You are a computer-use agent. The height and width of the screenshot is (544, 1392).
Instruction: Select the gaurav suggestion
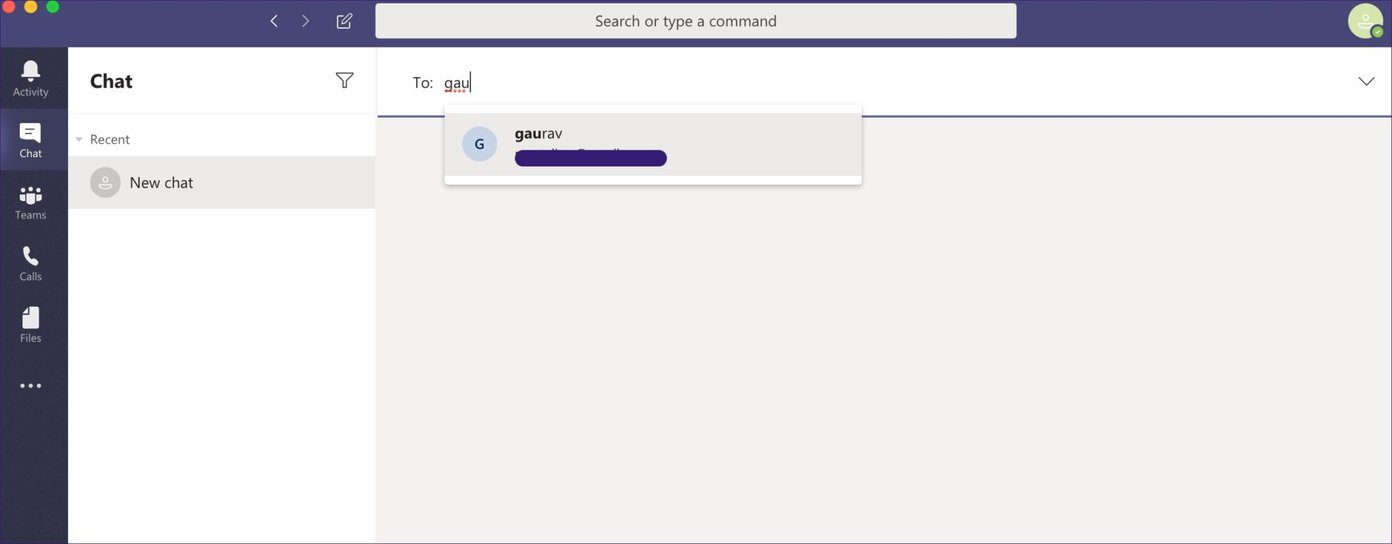click(x=653, y=144)
